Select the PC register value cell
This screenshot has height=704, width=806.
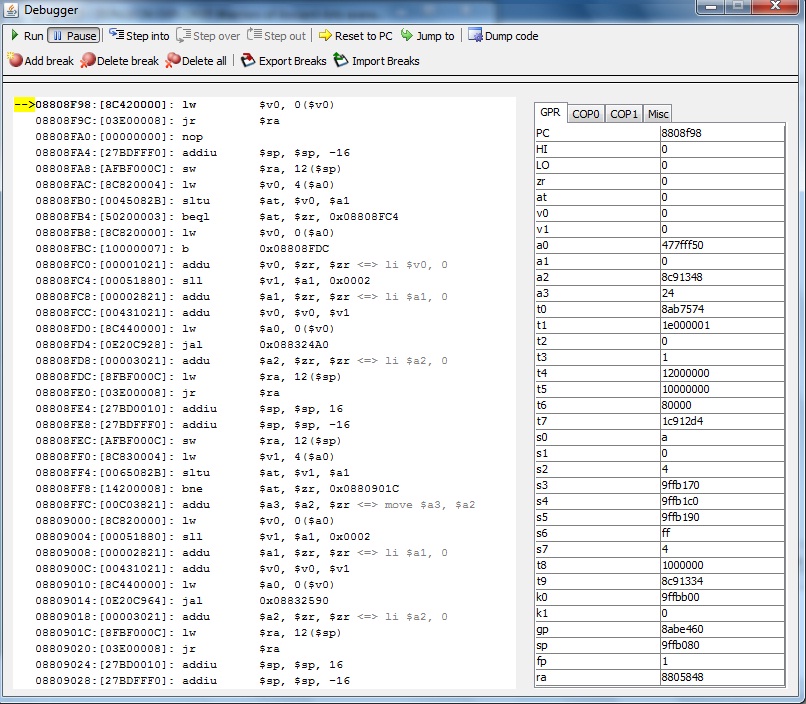(721, 133)
